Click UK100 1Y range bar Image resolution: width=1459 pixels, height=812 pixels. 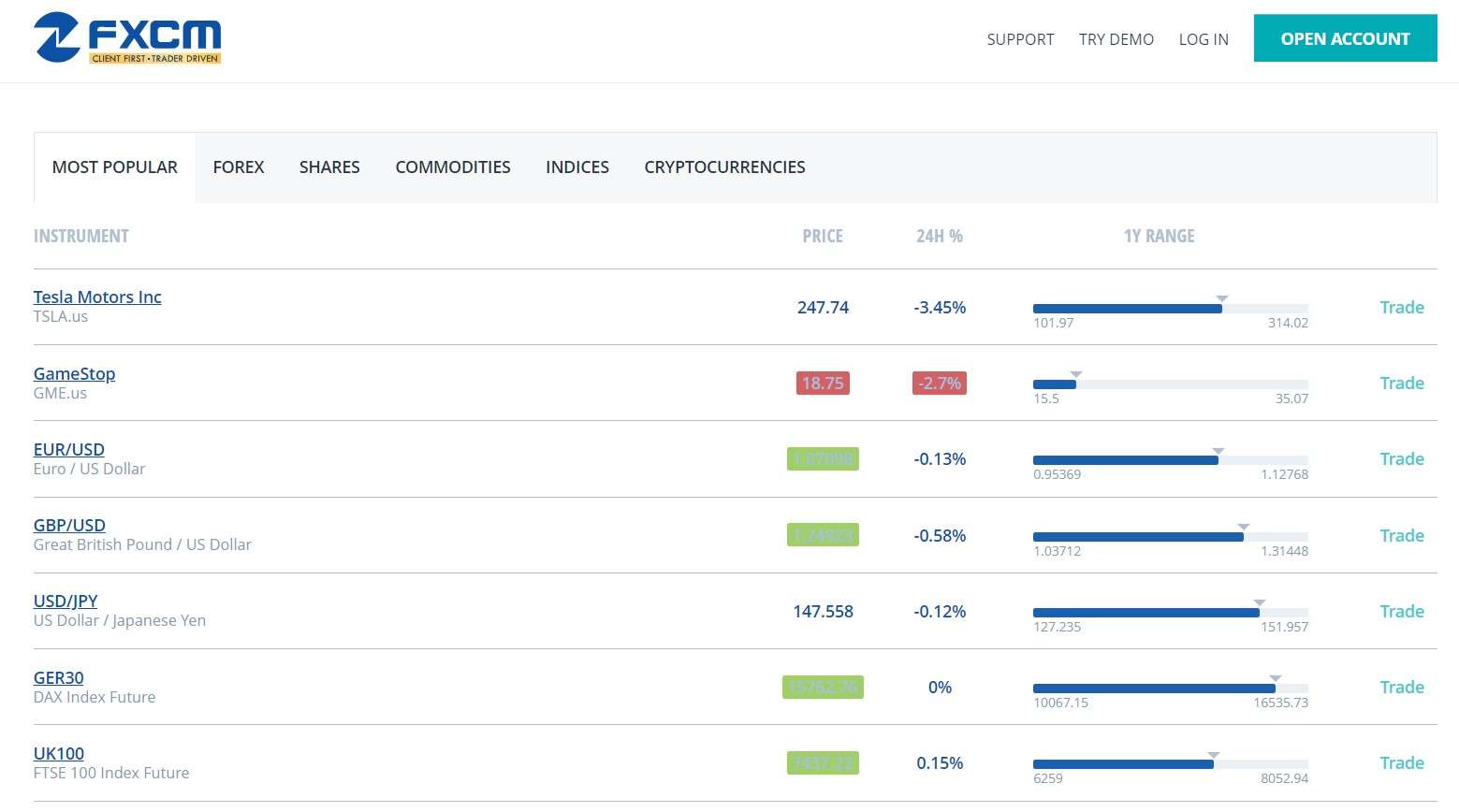click(1171, 764)
